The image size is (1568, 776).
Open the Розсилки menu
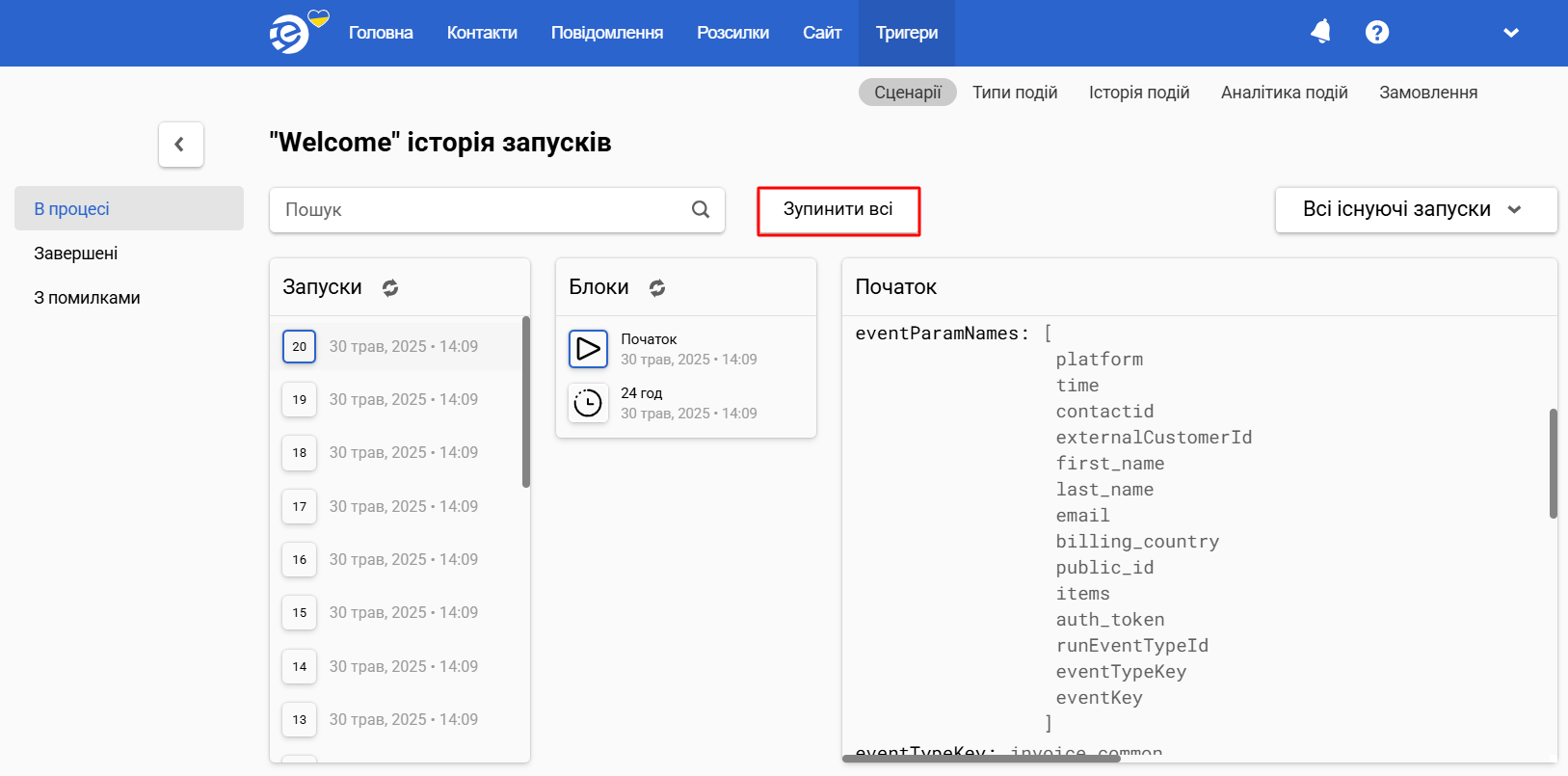coord(733,33)
